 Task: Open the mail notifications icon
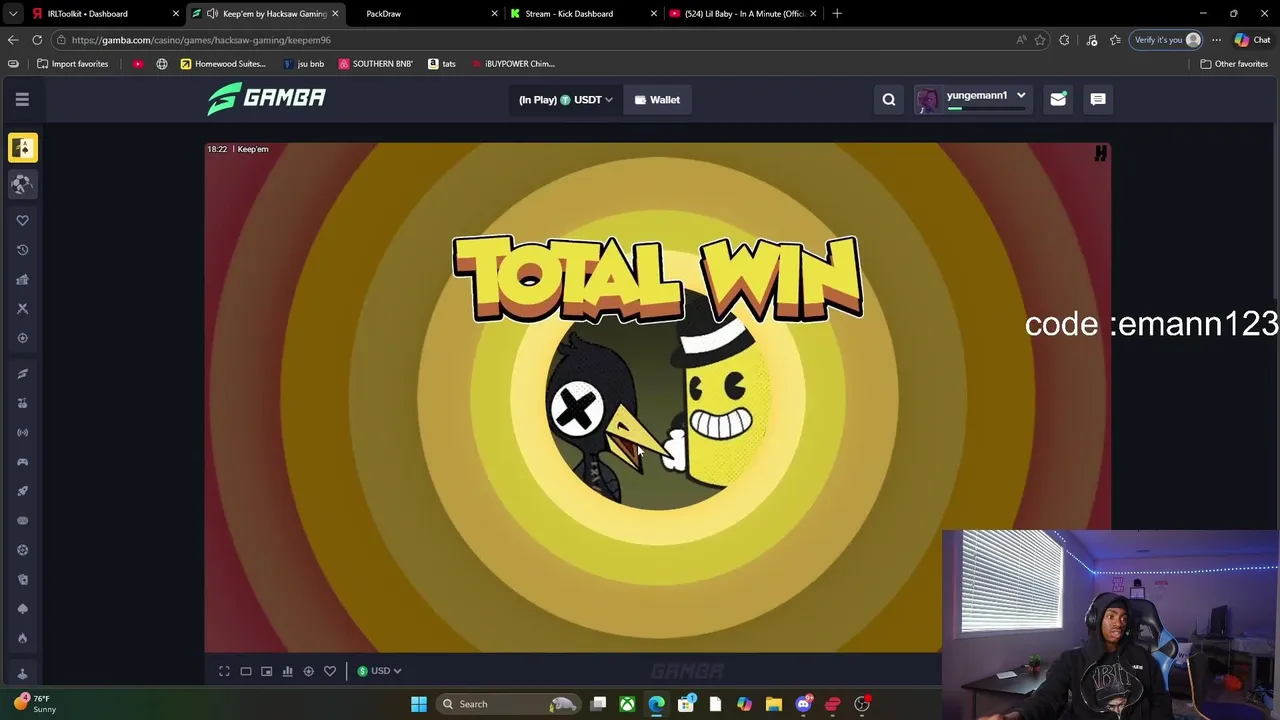click(1058, 99)
